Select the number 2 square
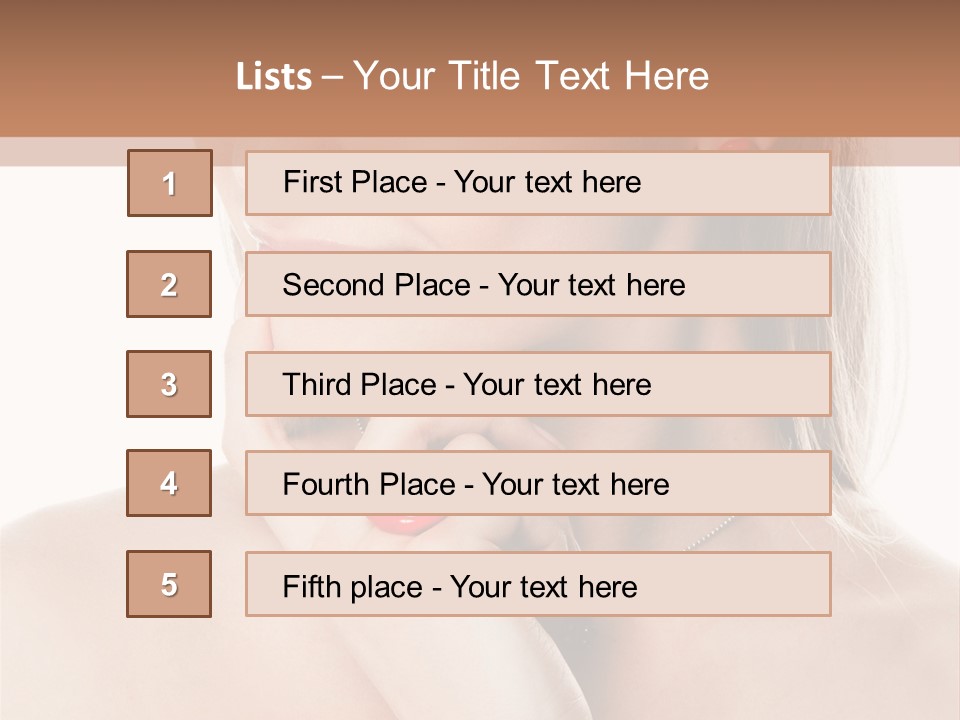The image size is (960, 720). [169, 284]
